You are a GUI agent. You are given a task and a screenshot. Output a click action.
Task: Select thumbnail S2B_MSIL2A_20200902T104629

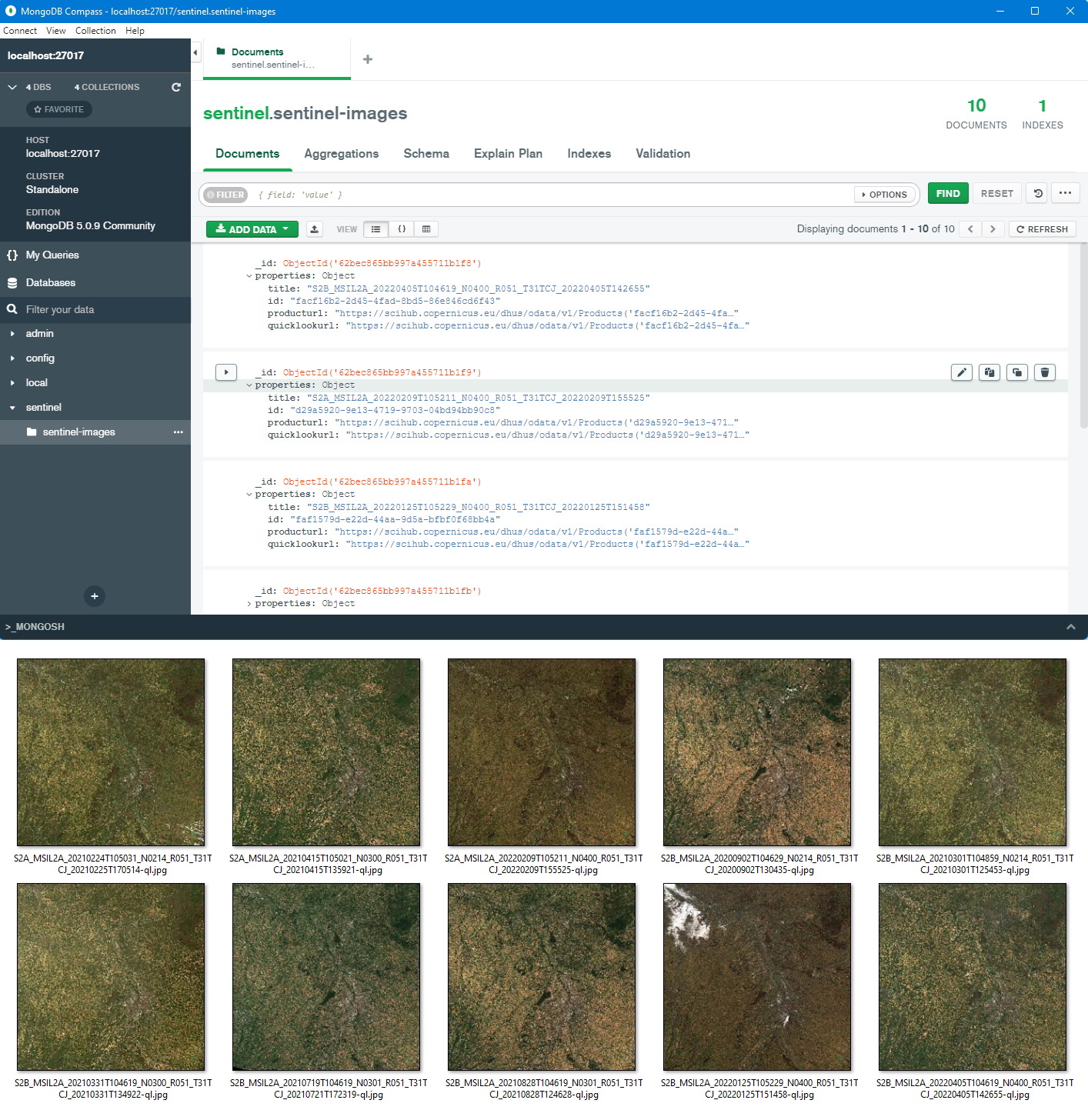click(758, 752)
